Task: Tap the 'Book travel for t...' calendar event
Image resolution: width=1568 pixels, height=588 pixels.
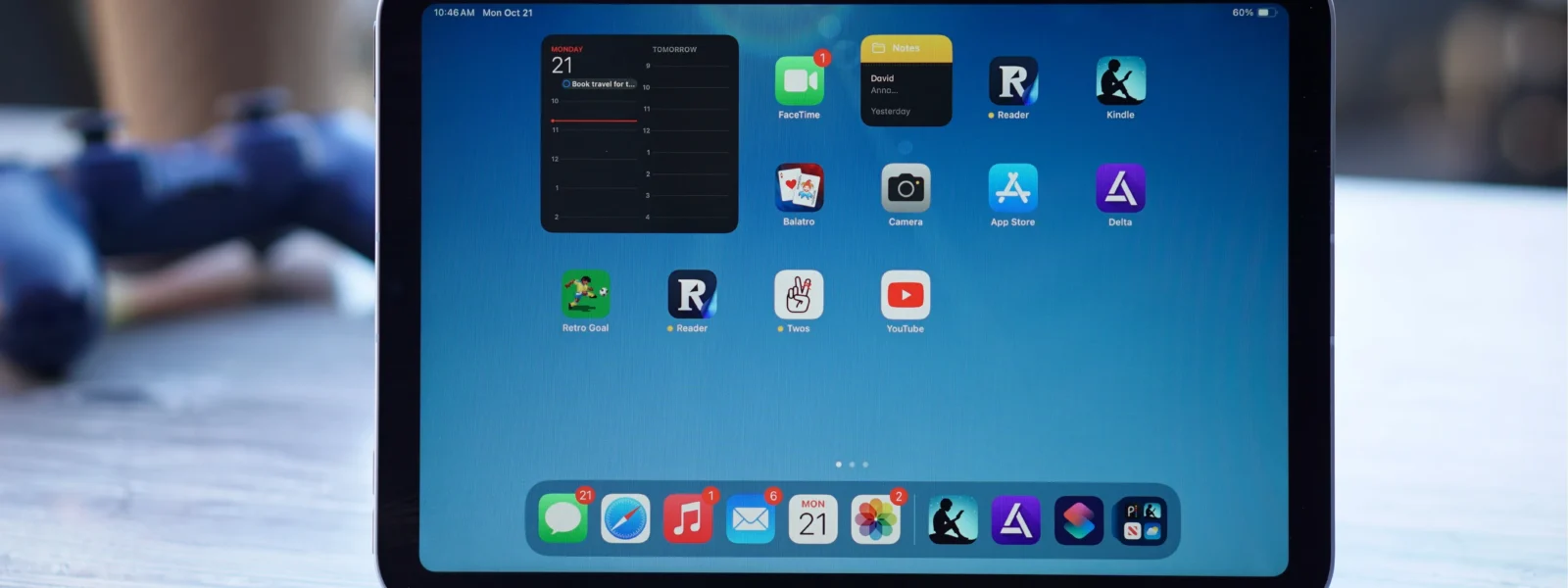Action: pos(599,84)
